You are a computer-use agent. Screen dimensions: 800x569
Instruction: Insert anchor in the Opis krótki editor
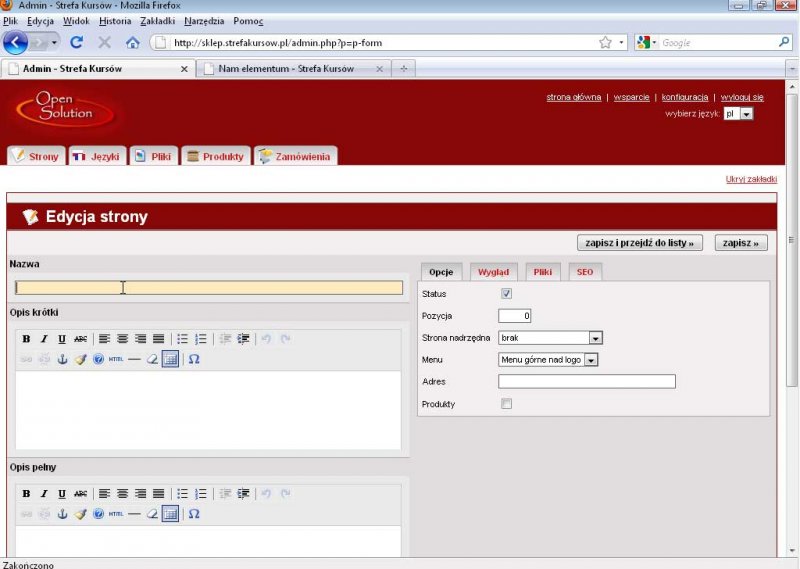point(62,359)
